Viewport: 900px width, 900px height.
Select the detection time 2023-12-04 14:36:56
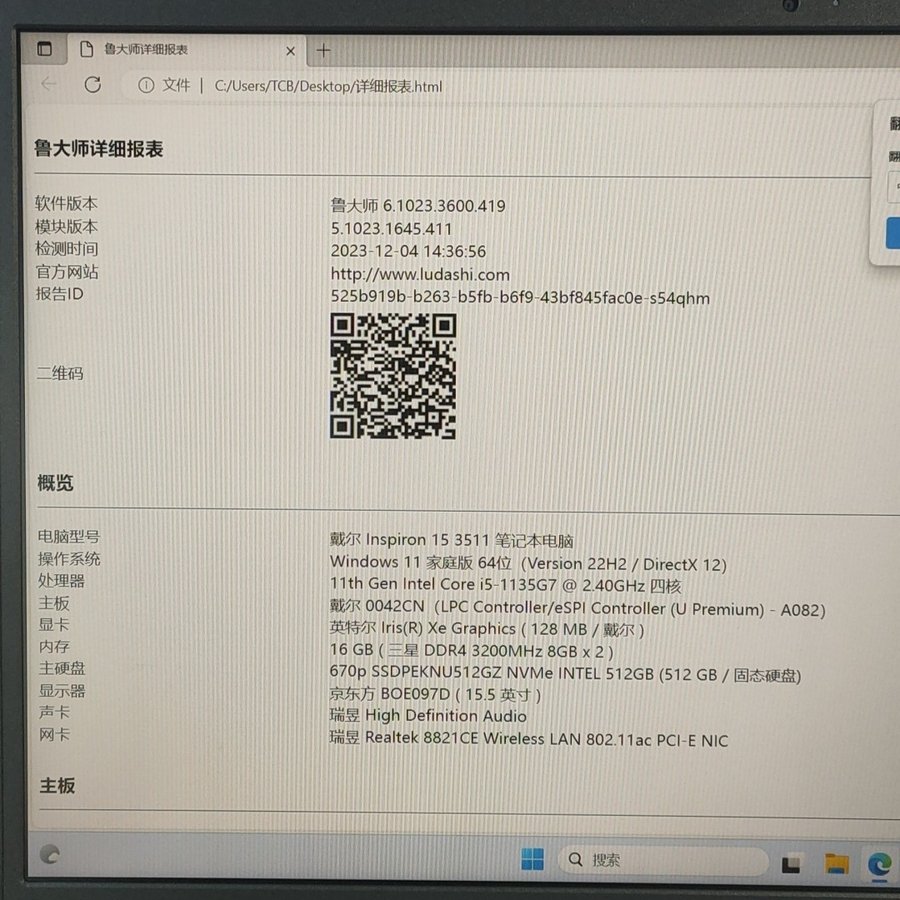click(x=408, y=251)
